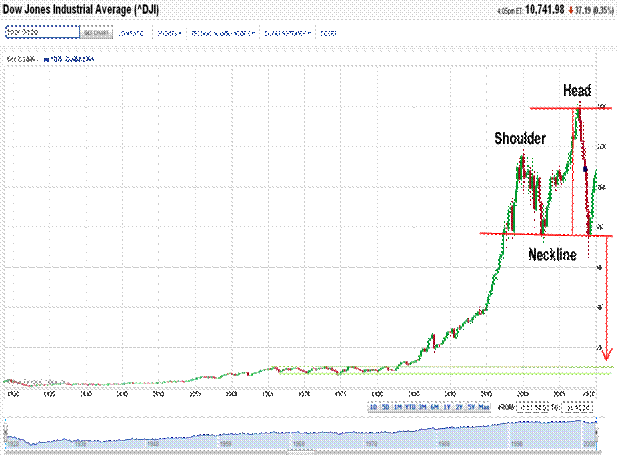The height and width of the screenshot is (455, 617).
Task: Select the Max range button
Action: (484, 407)
